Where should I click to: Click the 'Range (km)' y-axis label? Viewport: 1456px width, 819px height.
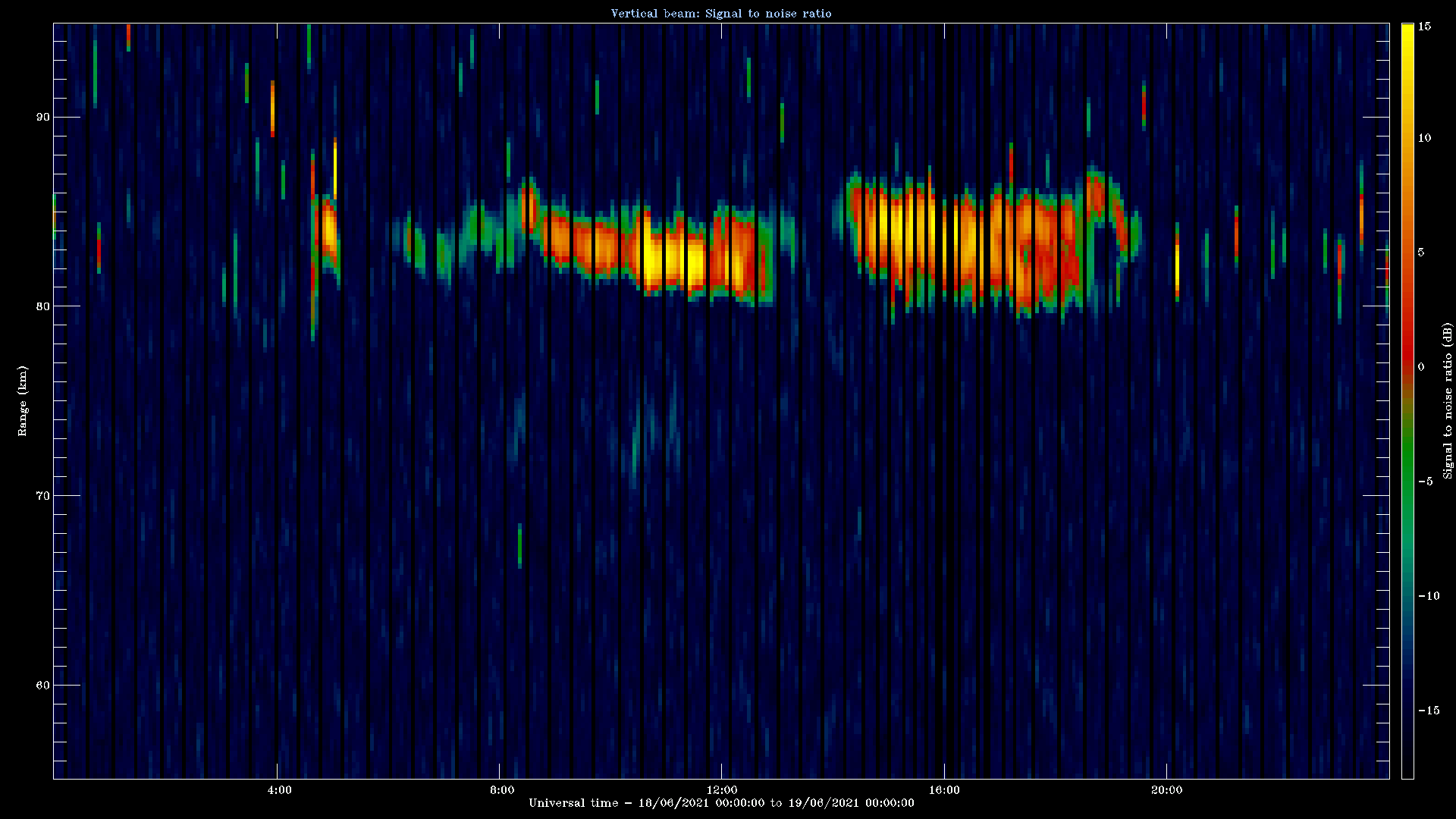click(22, 400)
